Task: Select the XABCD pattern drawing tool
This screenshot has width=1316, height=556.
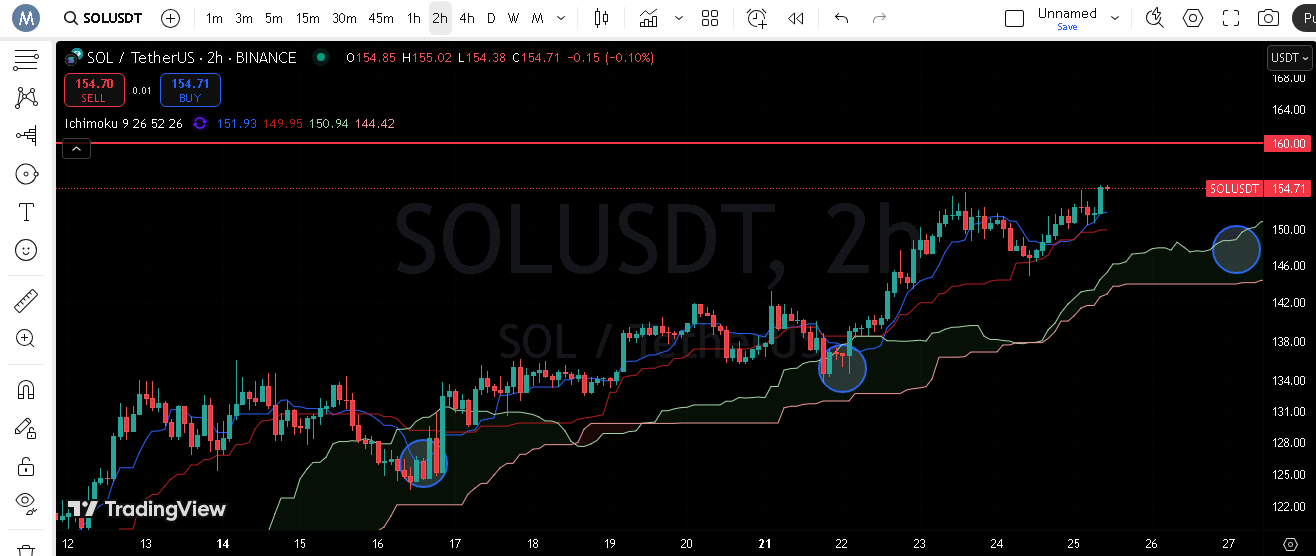Action: pyautogui.click(x=26, y=98)
